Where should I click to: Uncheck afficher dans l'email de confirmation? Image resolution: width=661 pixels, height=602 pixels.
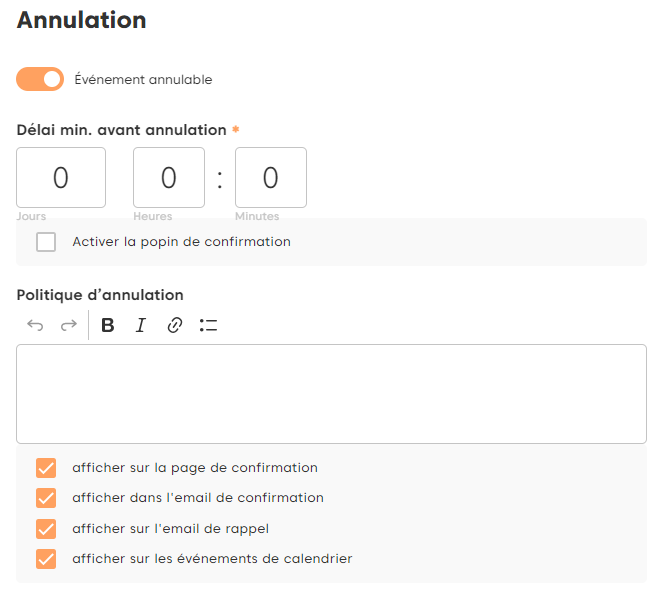[46, 498]
